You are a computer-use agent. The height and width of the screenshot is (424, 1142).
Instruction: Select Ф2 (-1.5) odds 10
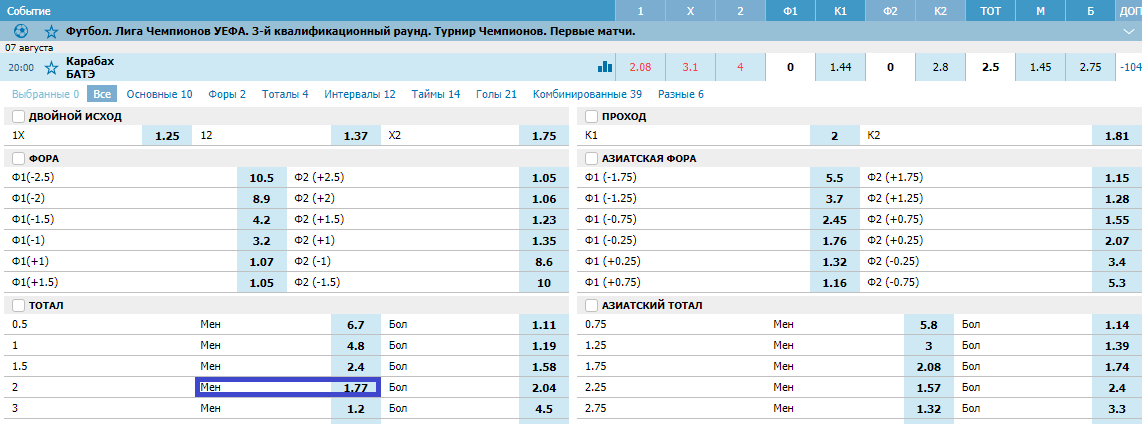coord(543,283)
